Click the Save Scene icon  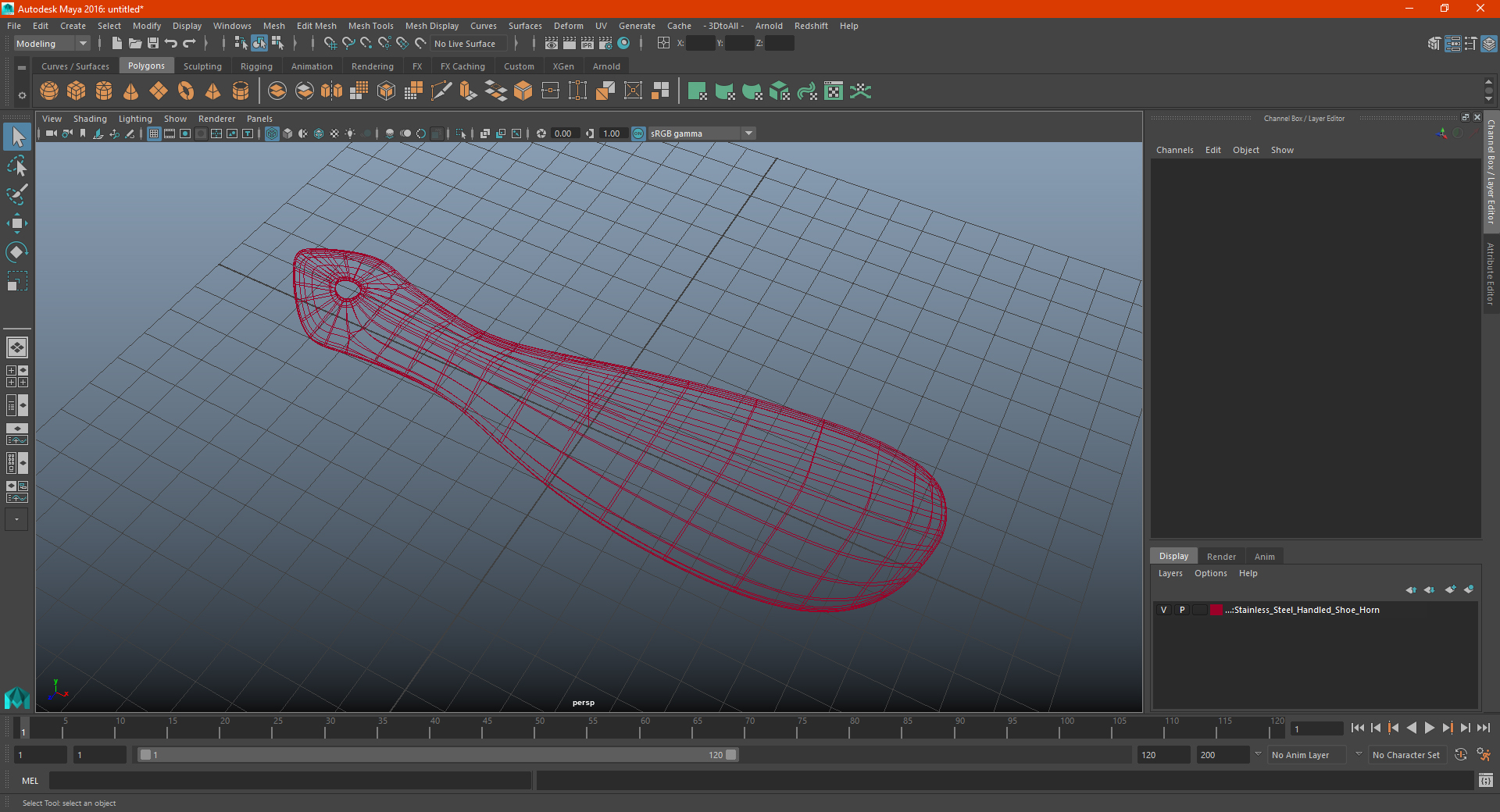(x=153, y=44)
